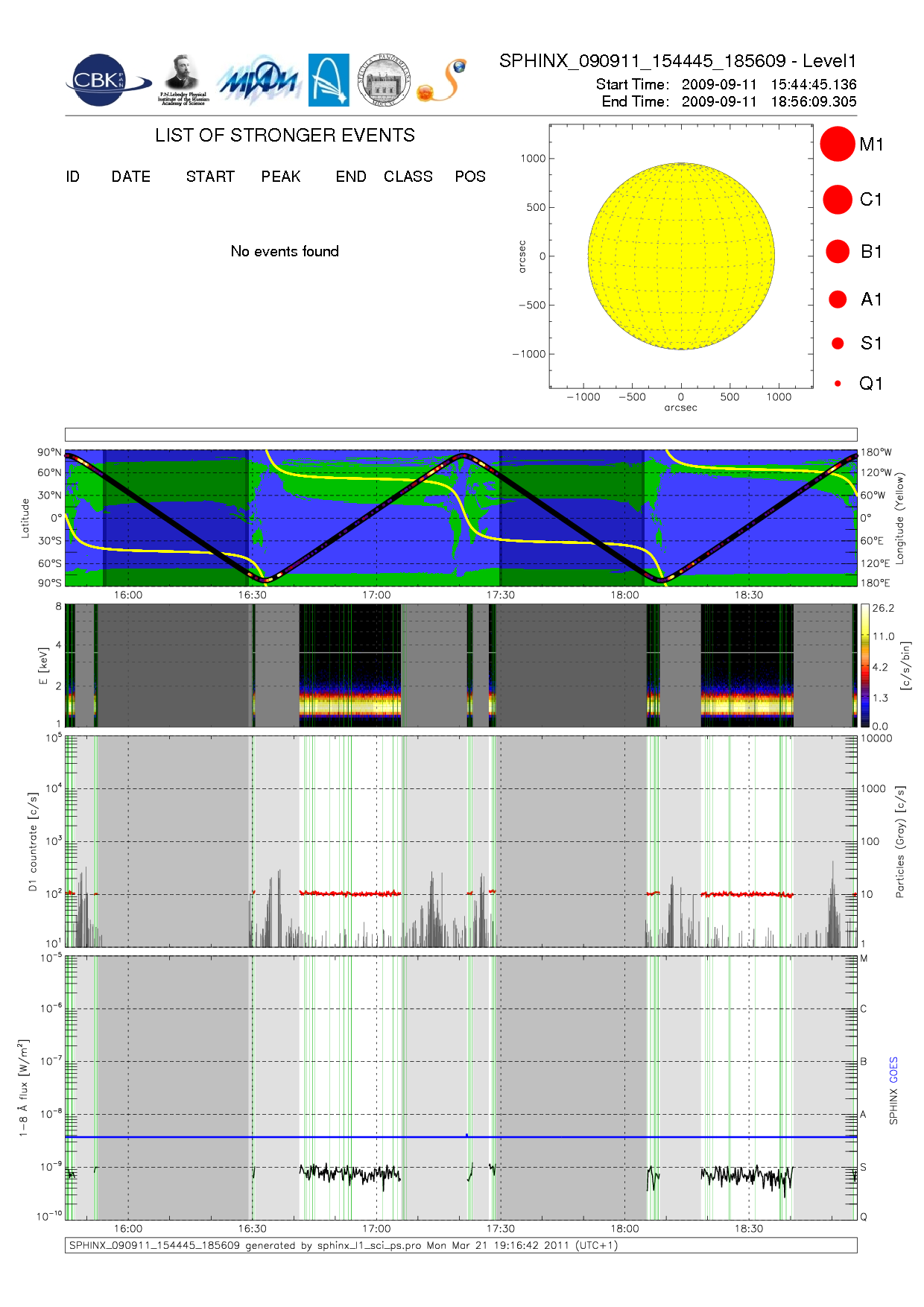The width and height of the screenshot is (924, 1307).
Task: Click the center of the yellow solar disk
Action: 681,256
